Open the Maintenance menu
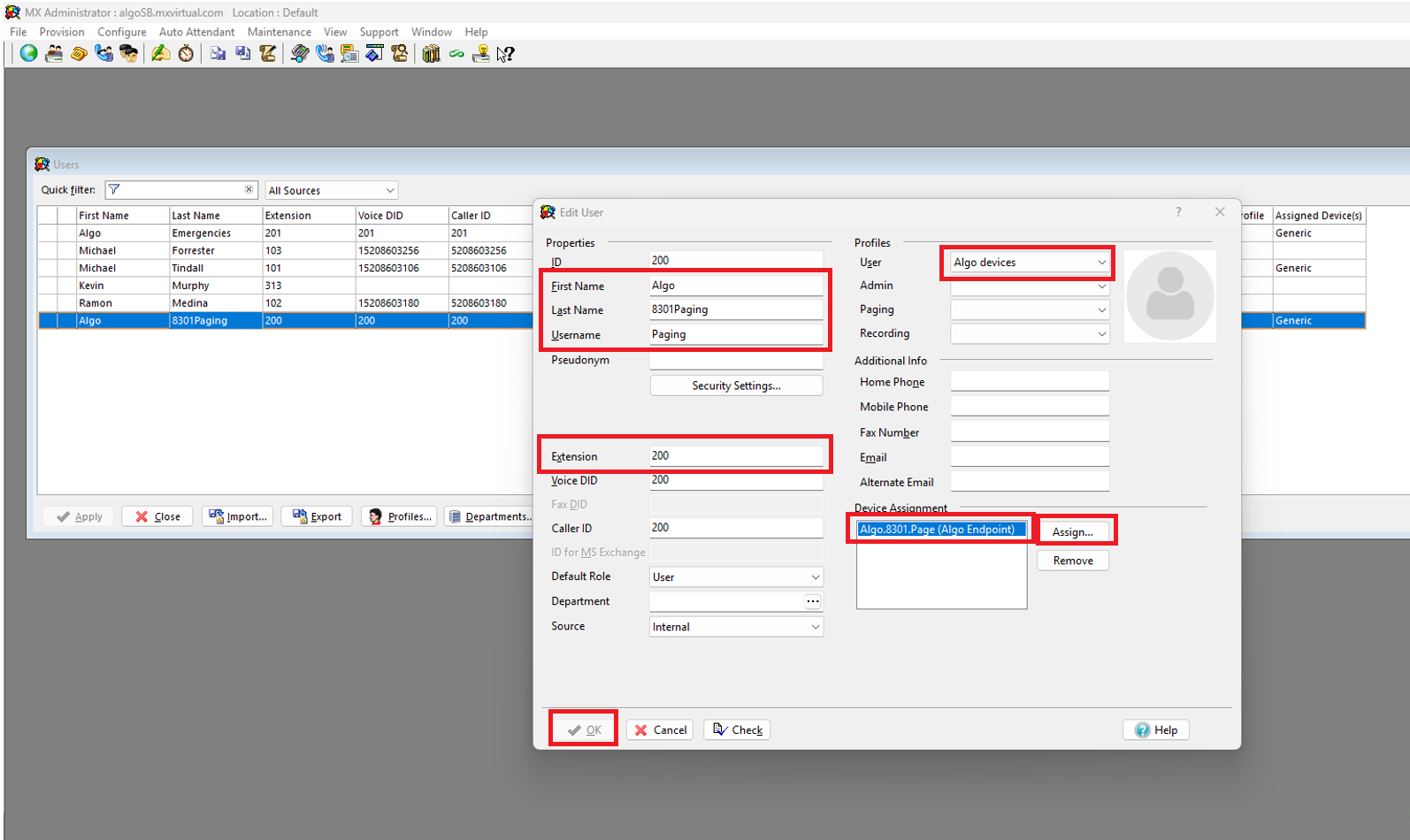The height and width of the screenshot is (840, 1410). (280, 32)
